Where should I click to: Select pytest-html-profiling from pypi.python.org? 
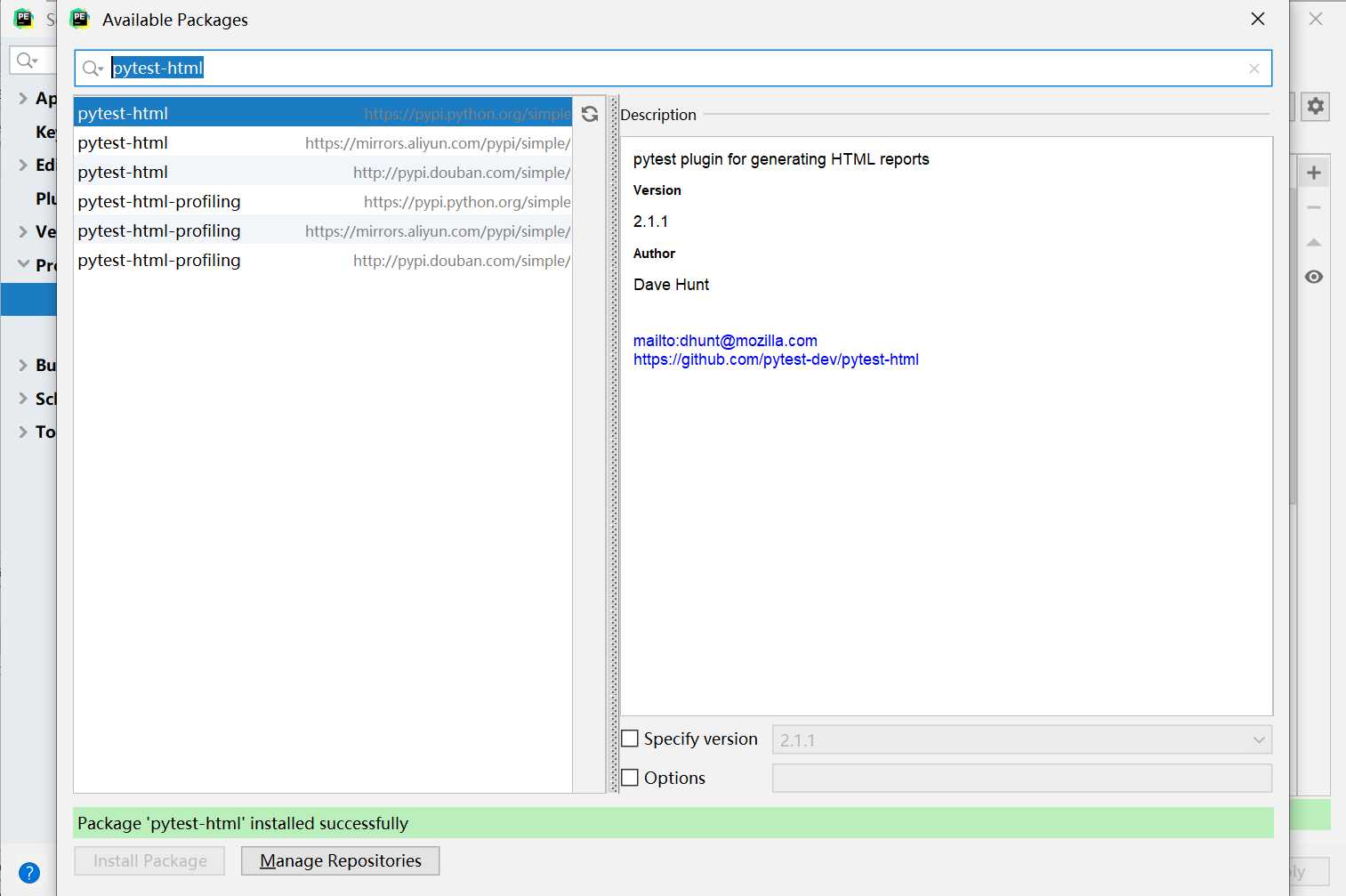pyautogui.click(x=323, y=201)
